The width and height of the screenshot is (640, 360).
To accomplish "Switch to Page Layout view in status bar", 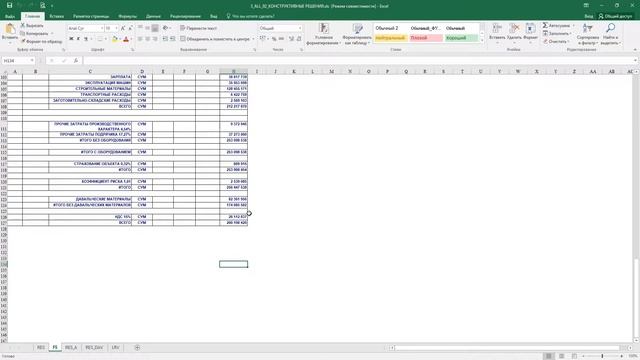I will 562,356.
